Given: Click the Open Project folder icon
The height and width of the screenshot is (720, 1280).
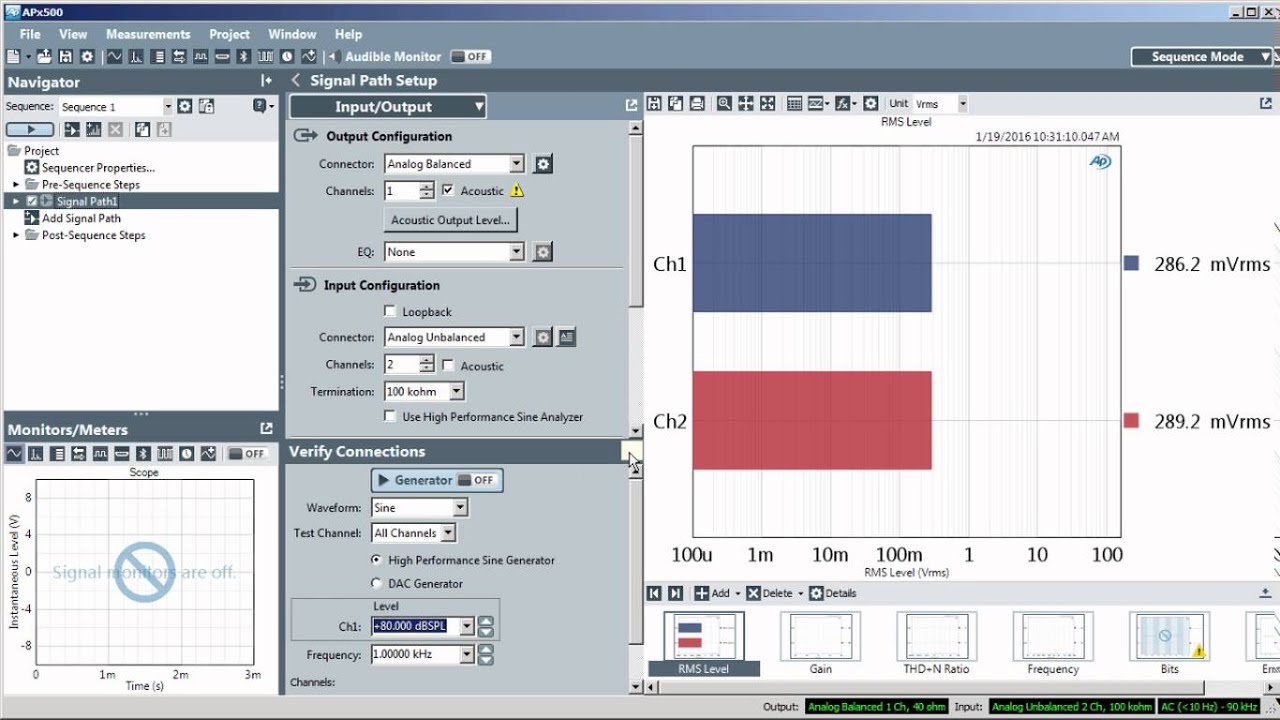Looking at the screenshot, I should tap(46, 57).
